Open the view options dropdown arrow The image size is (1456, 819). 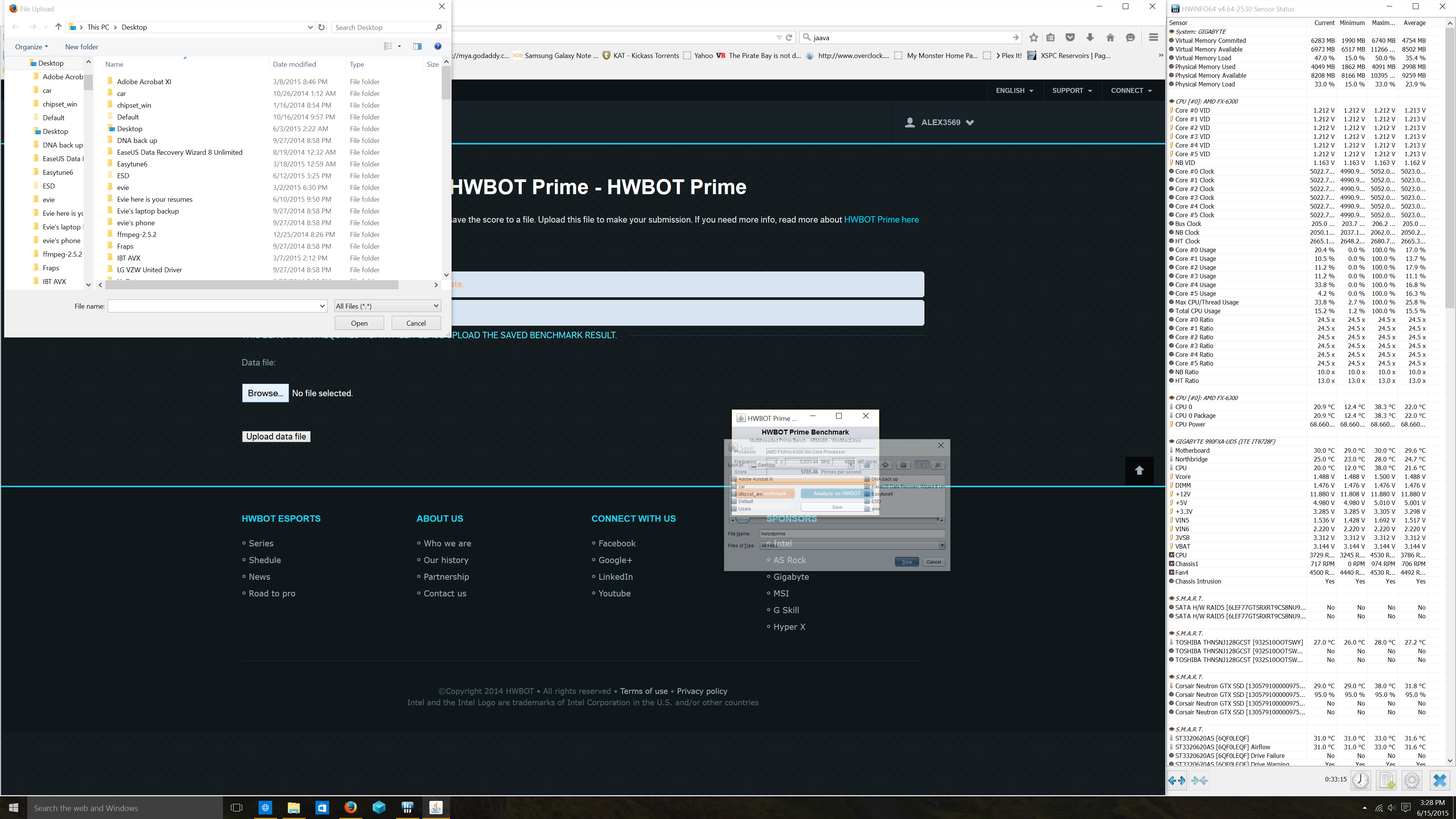coord(400,46)
